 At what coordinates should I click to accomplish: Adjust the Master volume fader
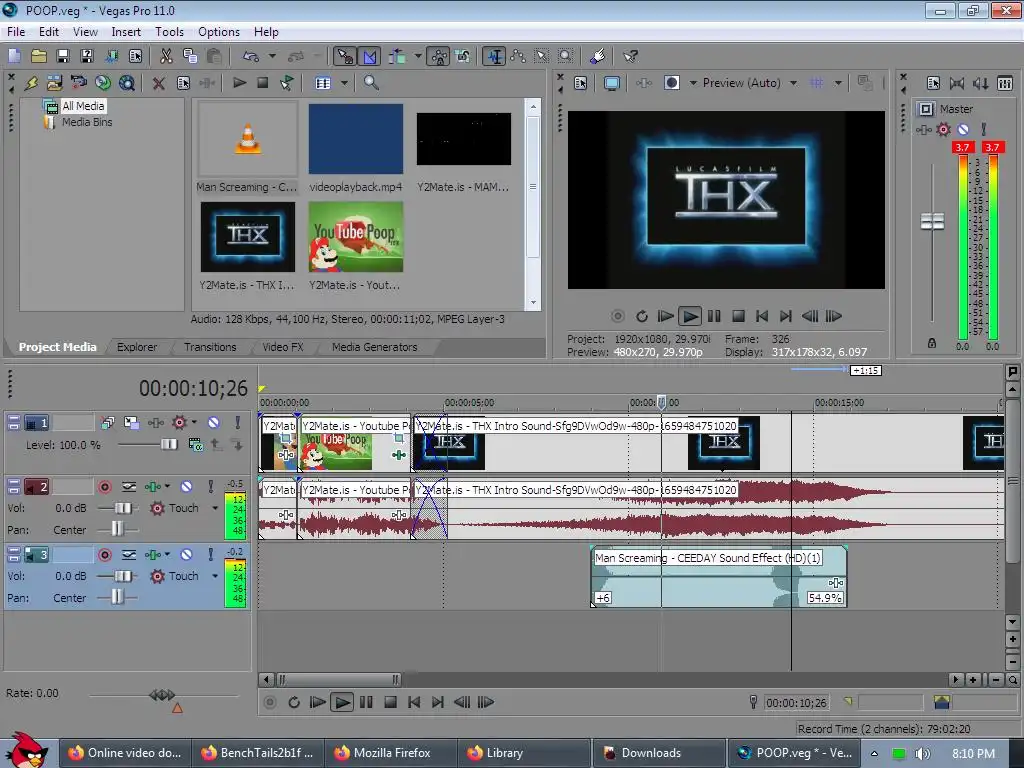click(x=932, y=221)
